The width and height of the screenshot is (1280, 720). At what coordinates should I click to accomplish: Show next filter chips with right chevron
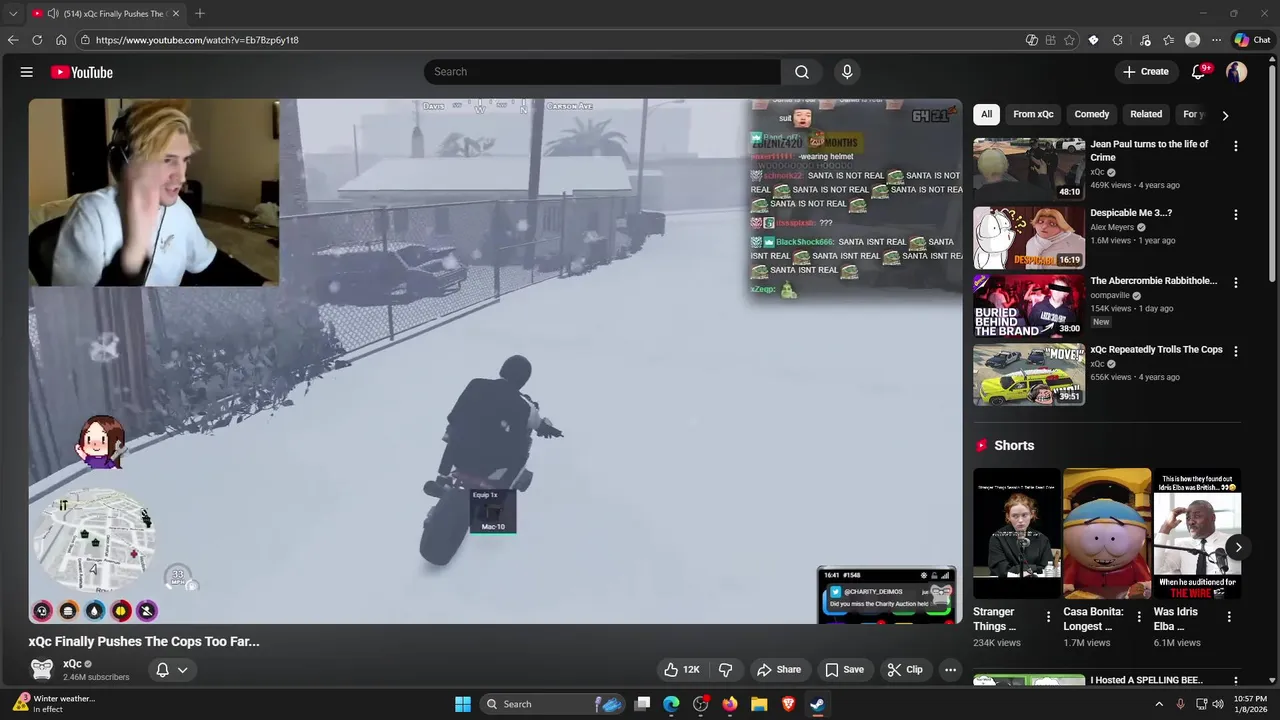(1225, 115)
